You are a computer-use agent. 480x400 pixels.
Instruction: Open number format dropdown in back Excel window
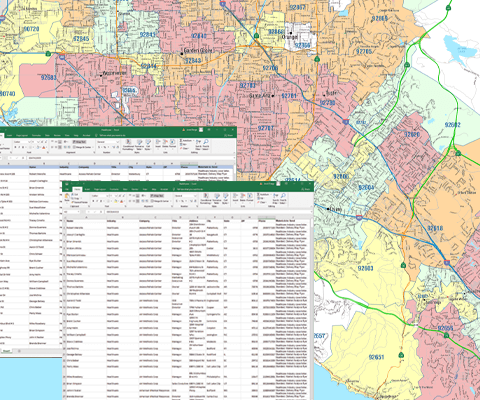[117, 142]
